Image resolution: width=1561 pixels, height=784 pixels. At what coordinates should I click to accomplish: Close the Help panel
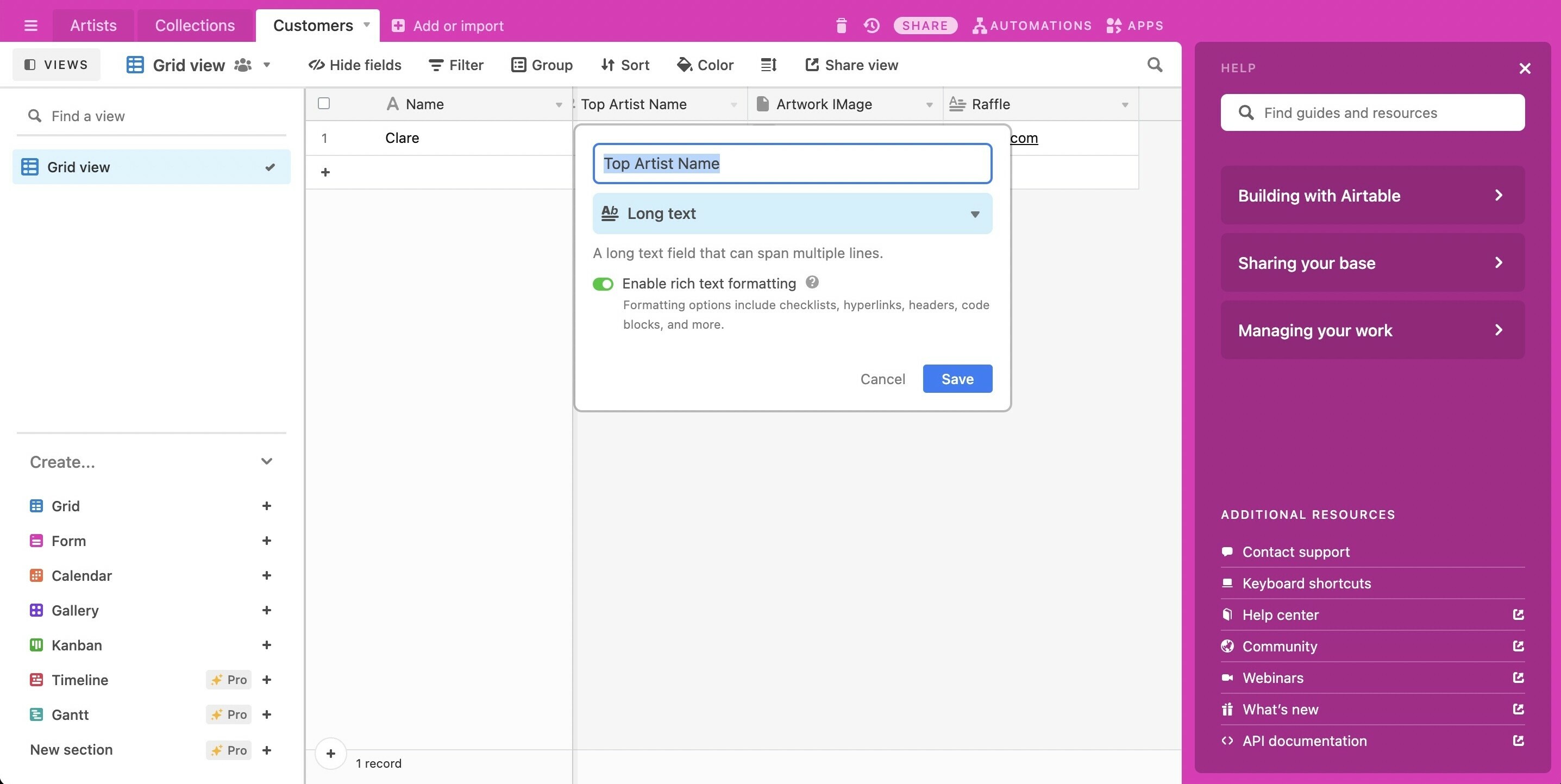(x=1525, y=68)
